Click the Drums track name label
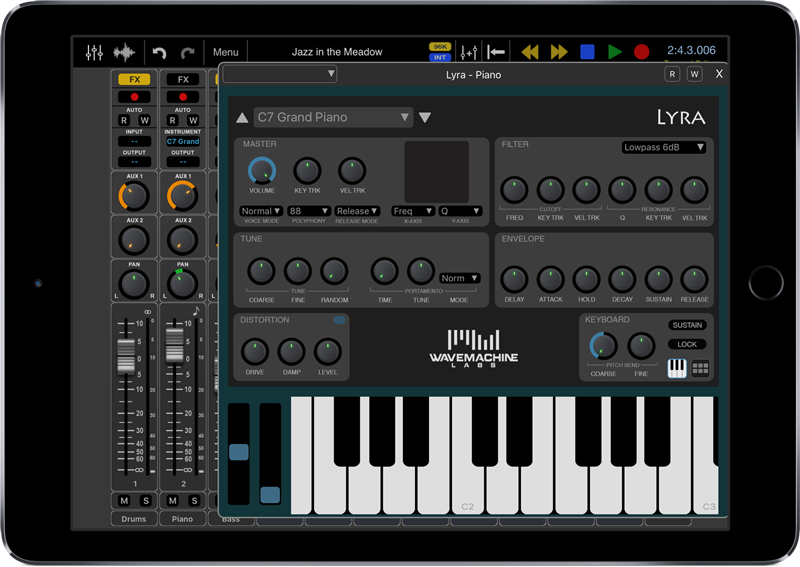Viewport: 800px width, 567px height. point(134,519)
